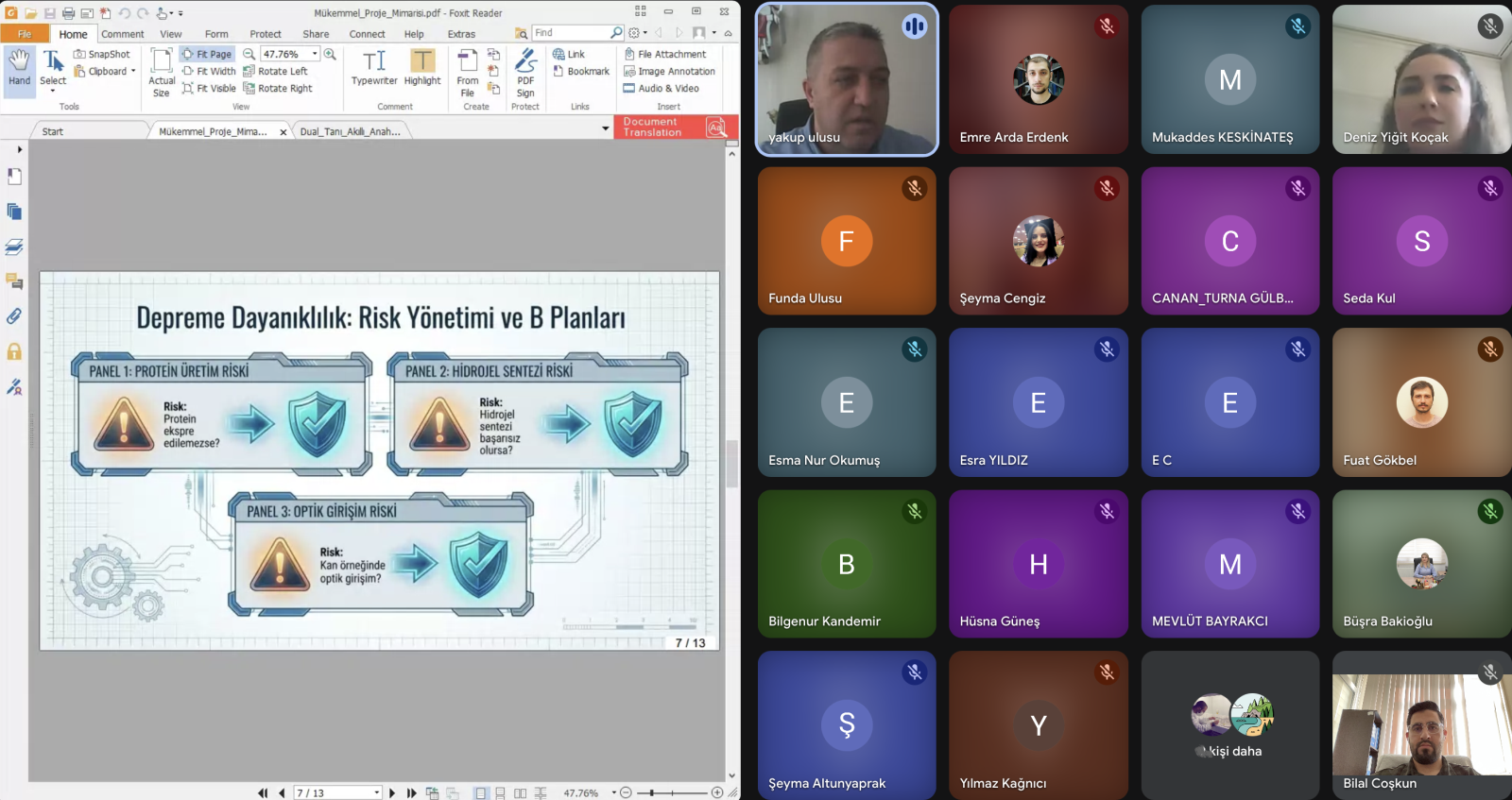Toggle Fit Page view option
The height and width of the screenshot is (800, 1512).
point(207,54)
